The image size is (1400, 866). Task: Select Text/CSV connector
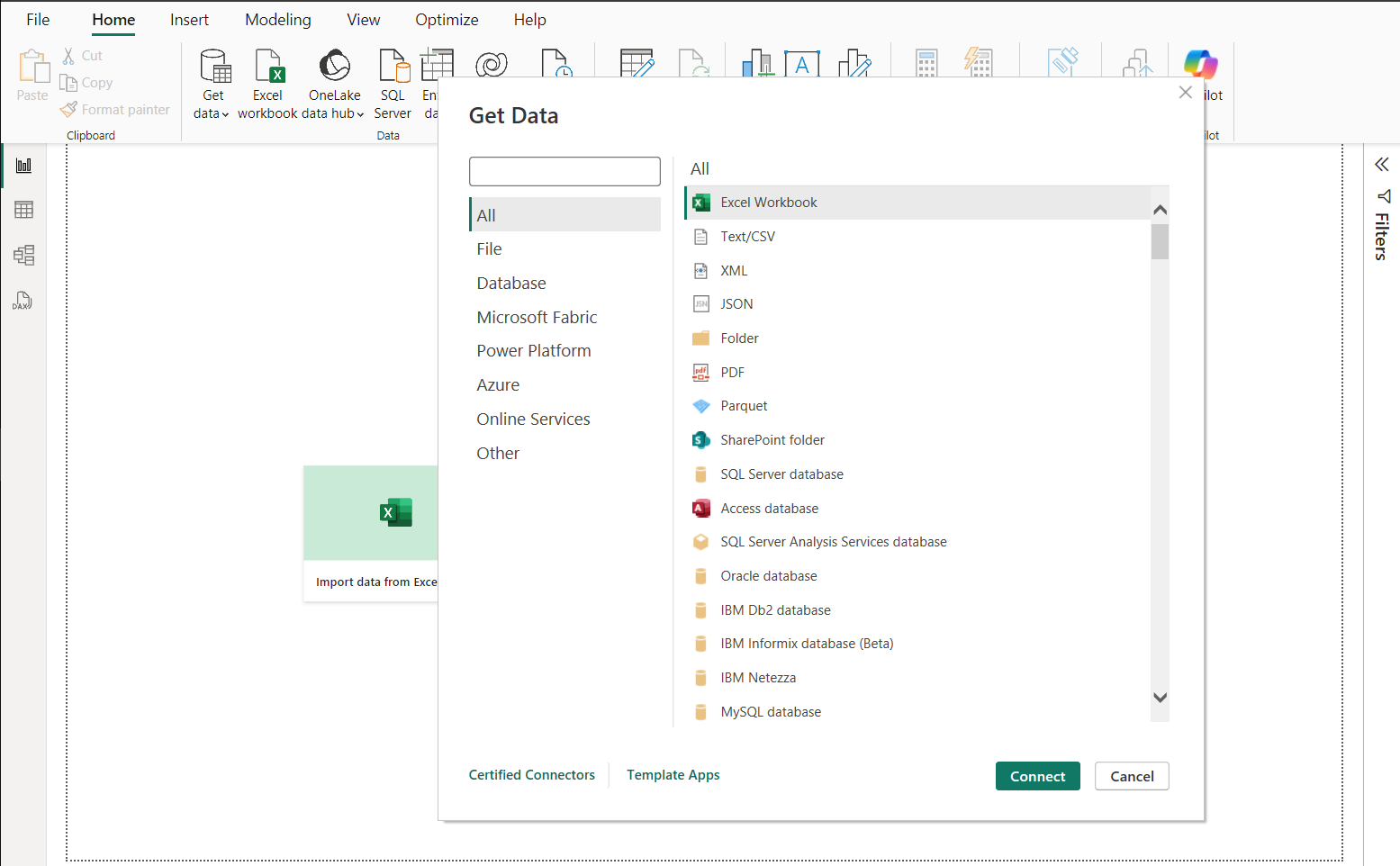click(917, 237)
